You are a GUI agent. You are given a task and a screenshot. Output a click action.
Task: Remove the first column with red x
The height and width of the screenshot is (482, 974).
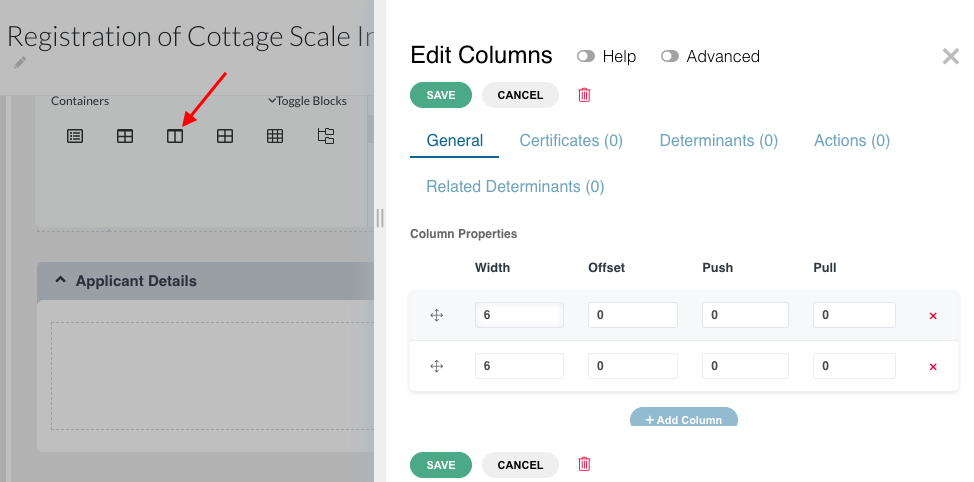click(x=932, y=316)
